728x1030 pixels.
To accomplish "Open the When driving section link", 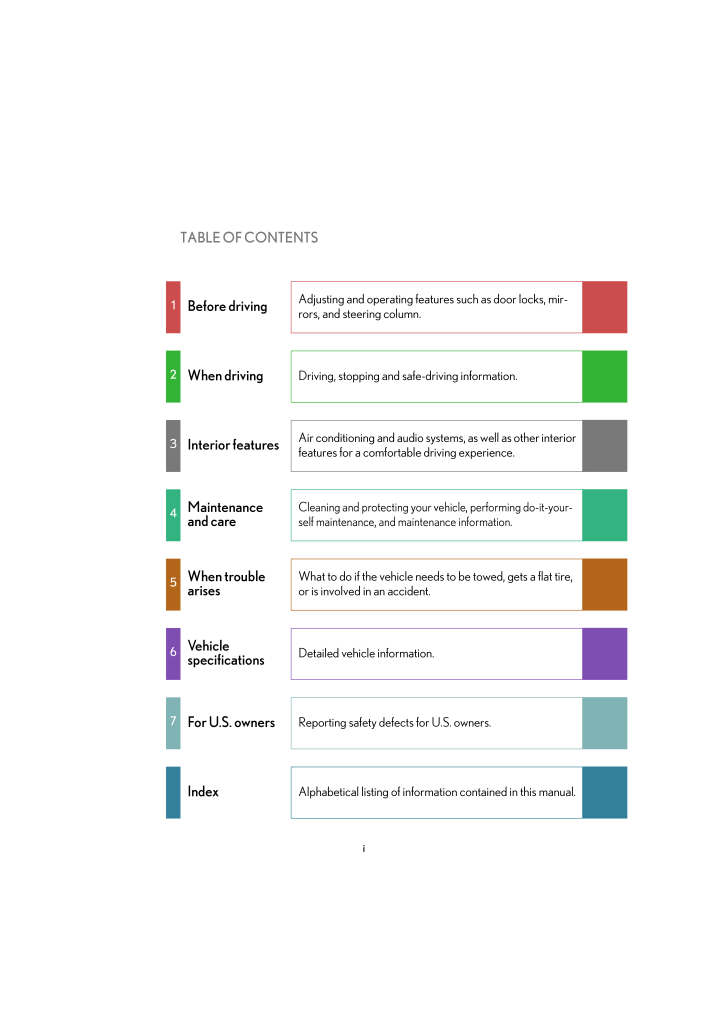I will [x=225, y=376].
